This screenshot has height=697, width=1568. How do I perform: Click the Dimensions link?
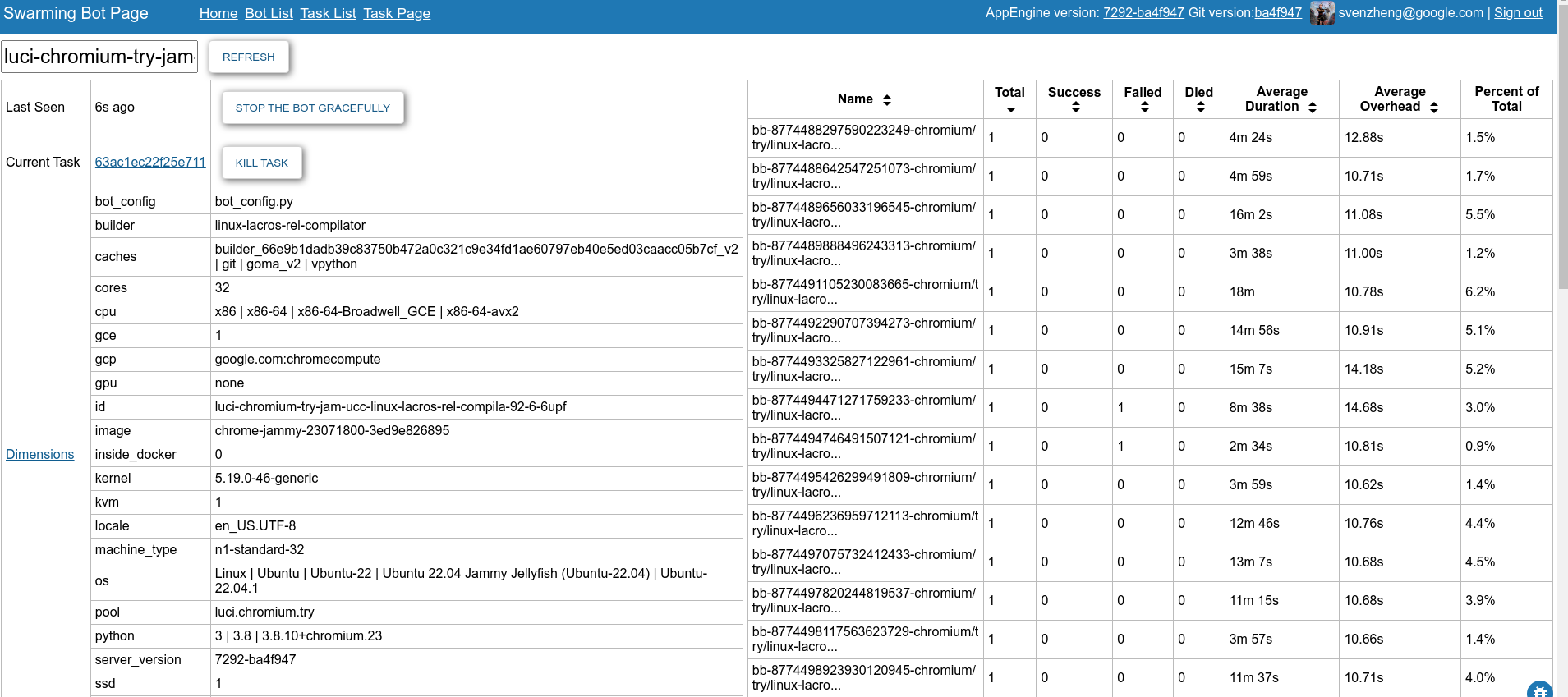coord(39,454)
